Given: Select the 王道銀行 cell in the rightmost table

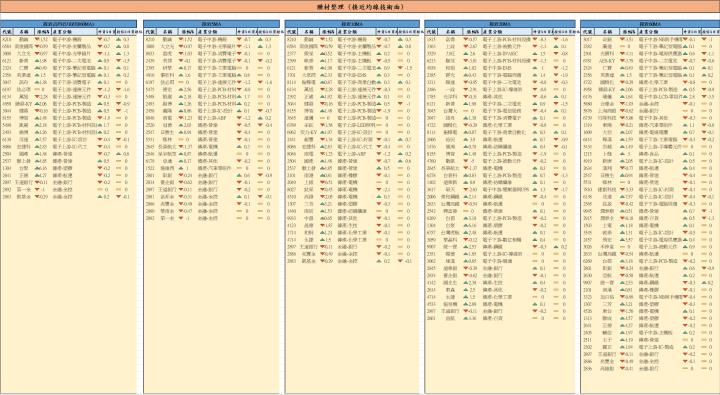Looking at the screenshot, I should pos(608,354).
